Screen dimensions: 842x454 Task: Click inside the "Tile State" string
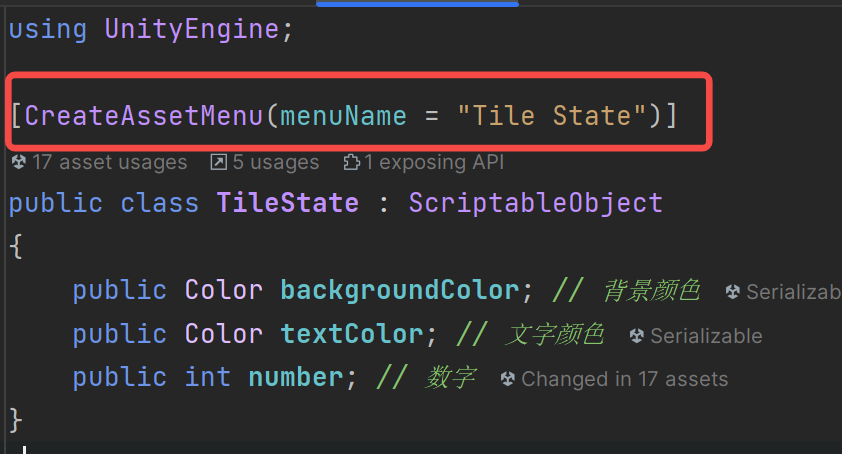tap(552, 115)
